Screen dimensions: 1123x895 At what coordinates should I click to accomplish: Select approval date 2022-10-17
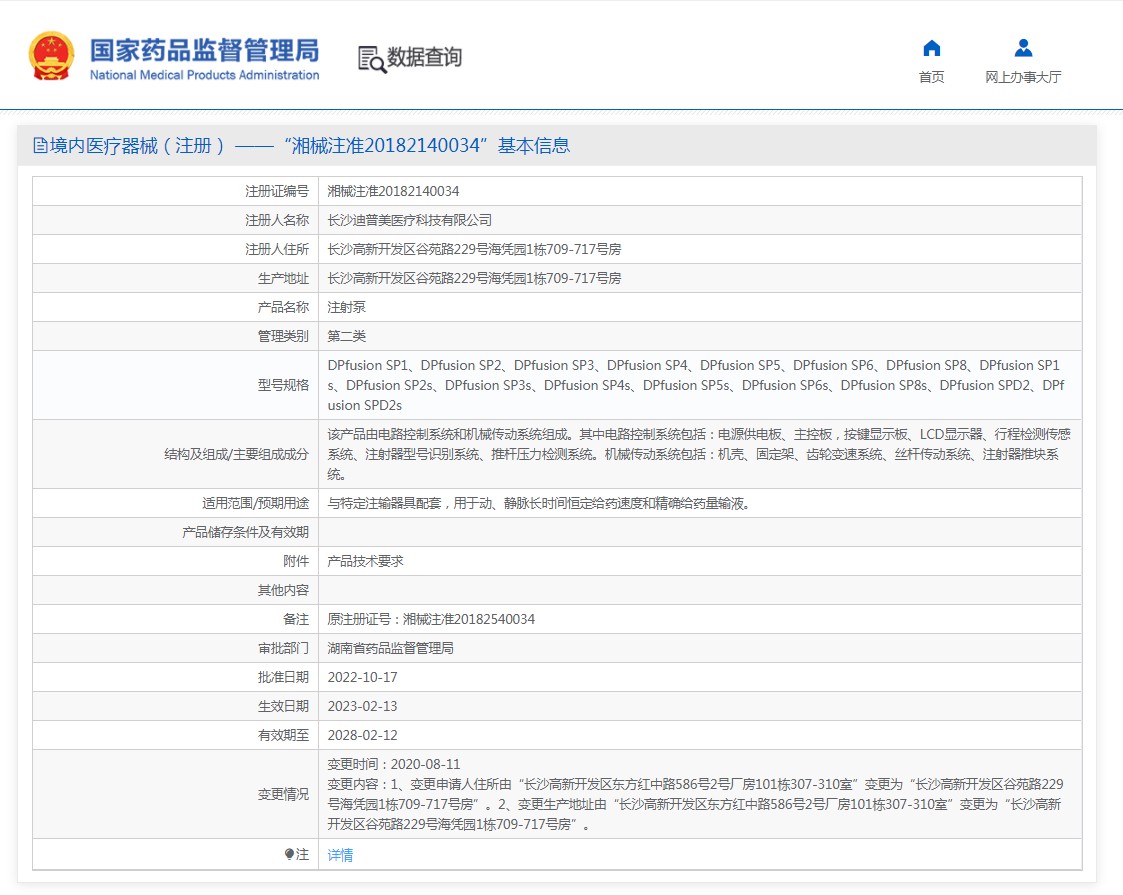(362, 678)
